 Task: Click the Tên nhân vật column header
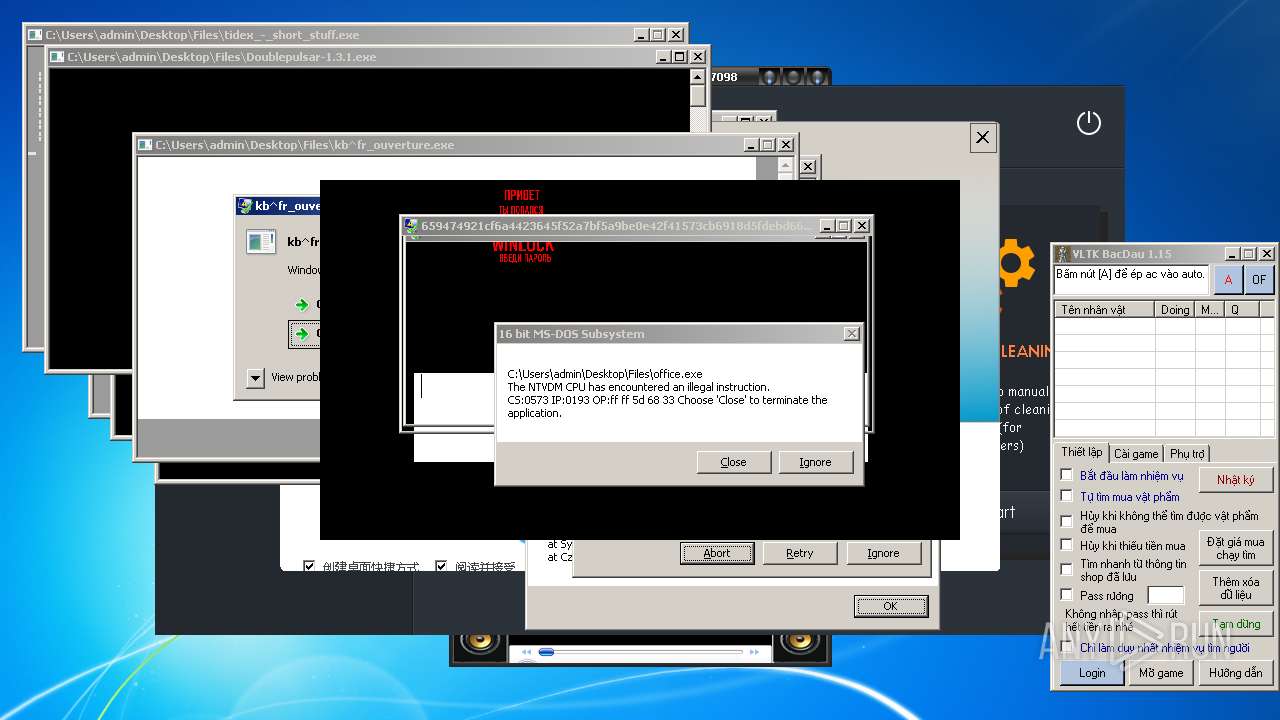coord(1105,310)
